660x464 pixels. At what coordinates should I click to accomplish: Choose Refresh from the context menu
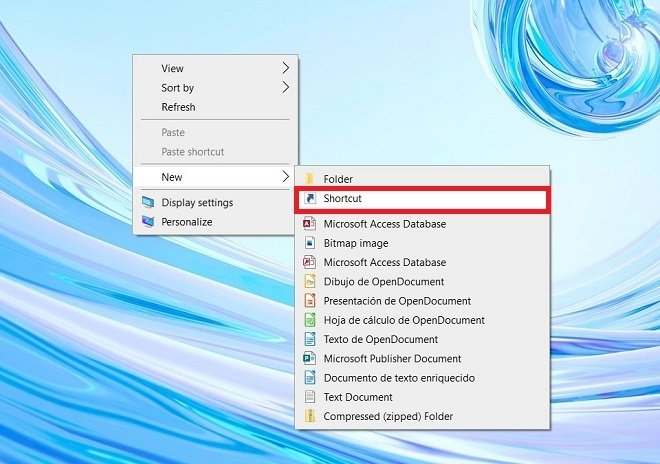pos(215,107)
